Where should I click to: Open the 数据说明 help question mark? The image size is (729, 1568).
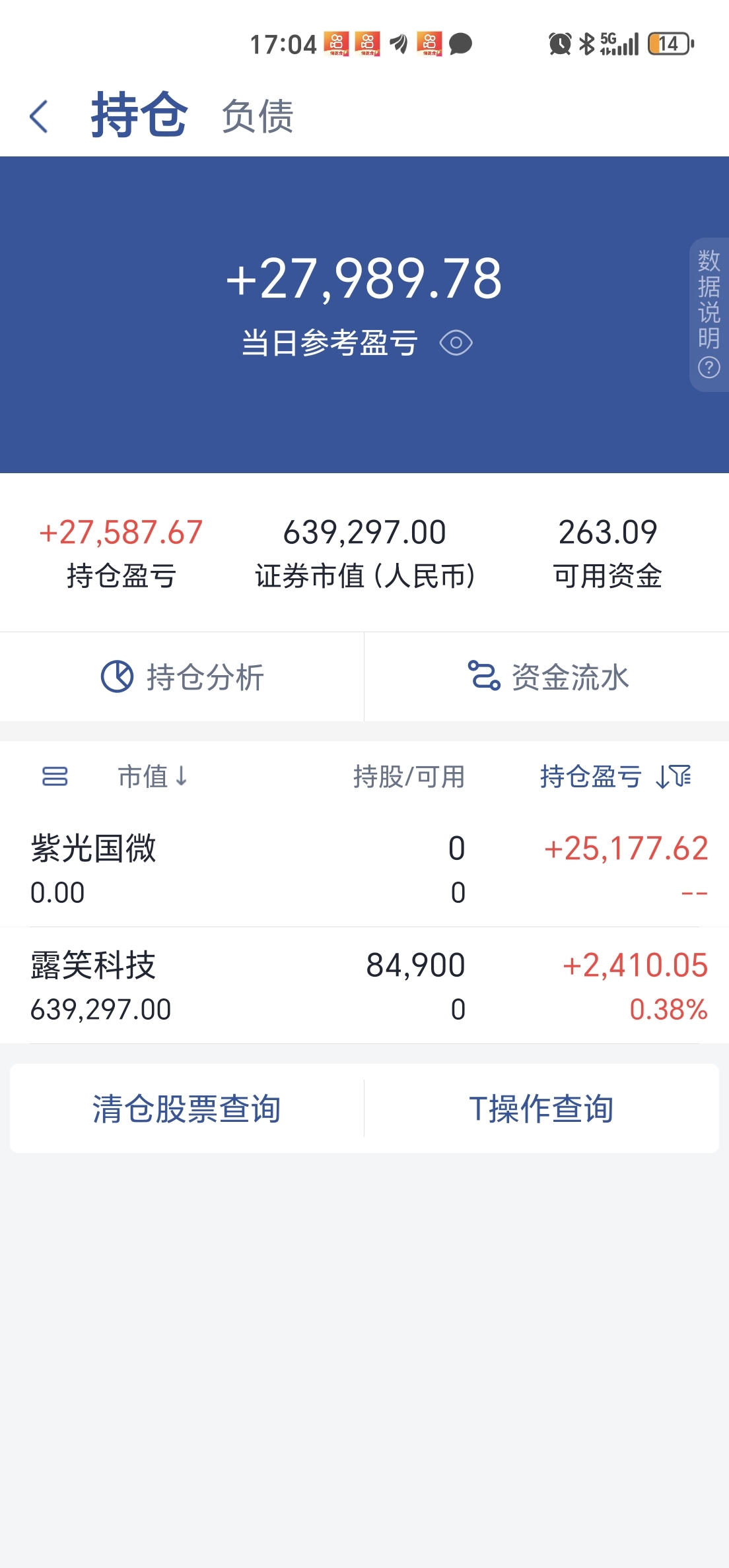[709, 367]
